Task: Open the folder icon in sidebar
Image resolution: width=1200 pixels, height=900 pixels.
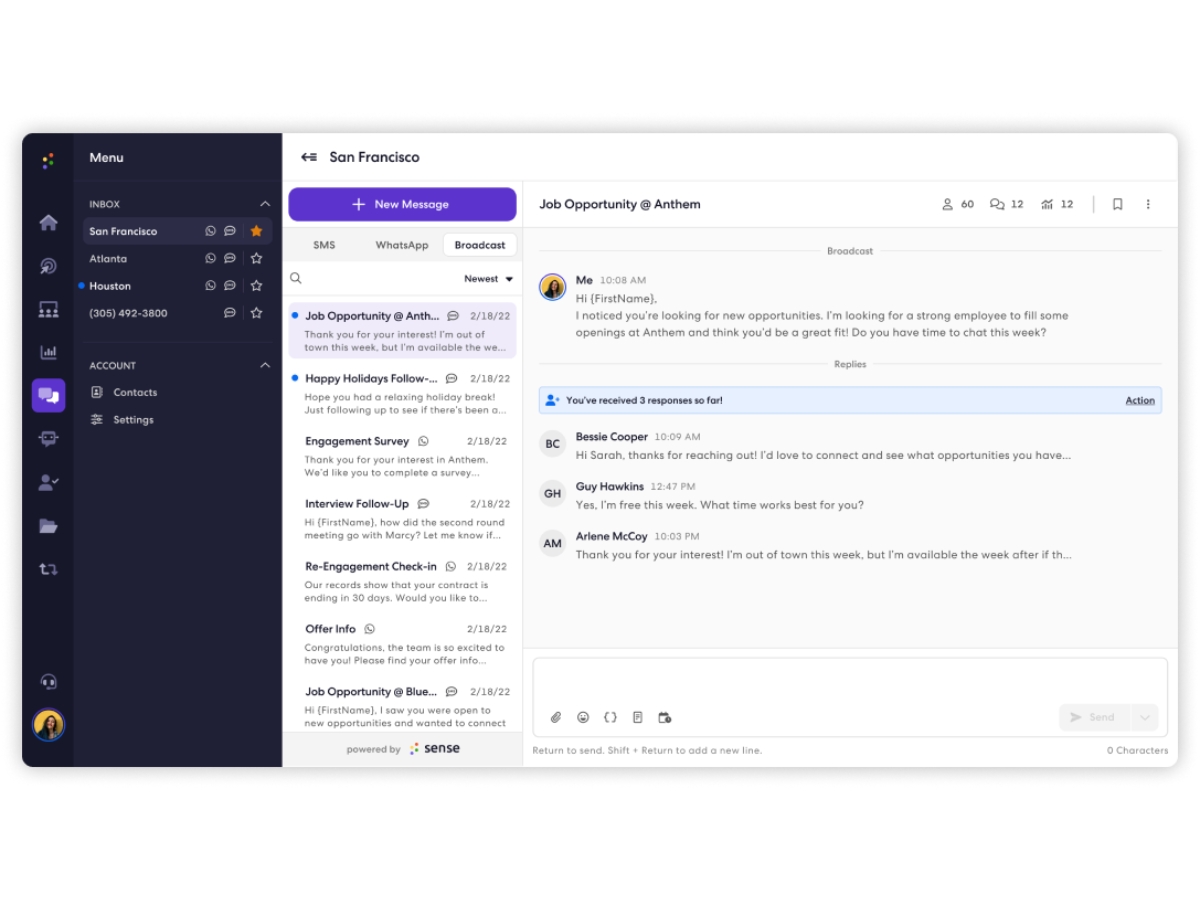Action: tap(48, 525)
